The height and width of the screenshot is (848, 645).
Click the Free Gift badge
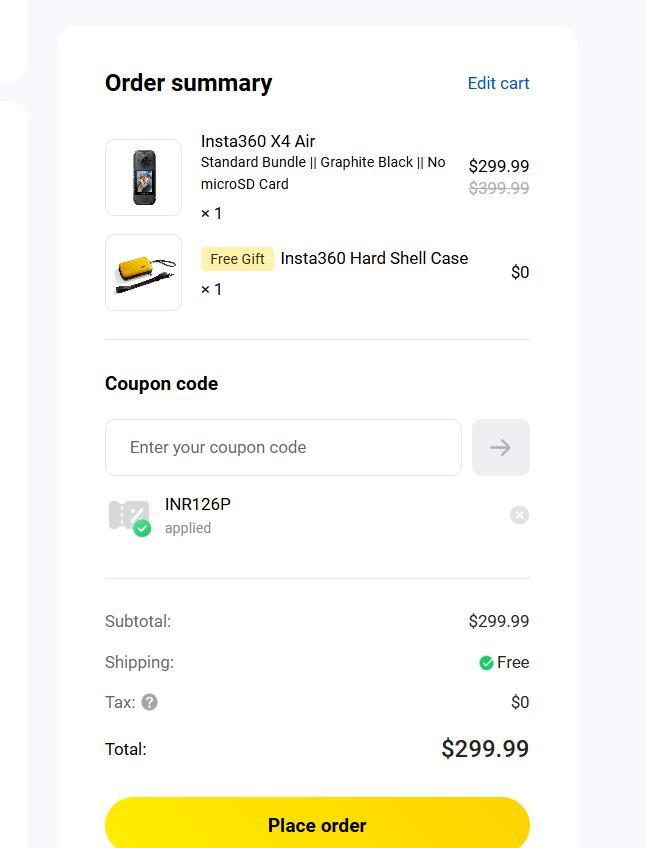[237, 259]
